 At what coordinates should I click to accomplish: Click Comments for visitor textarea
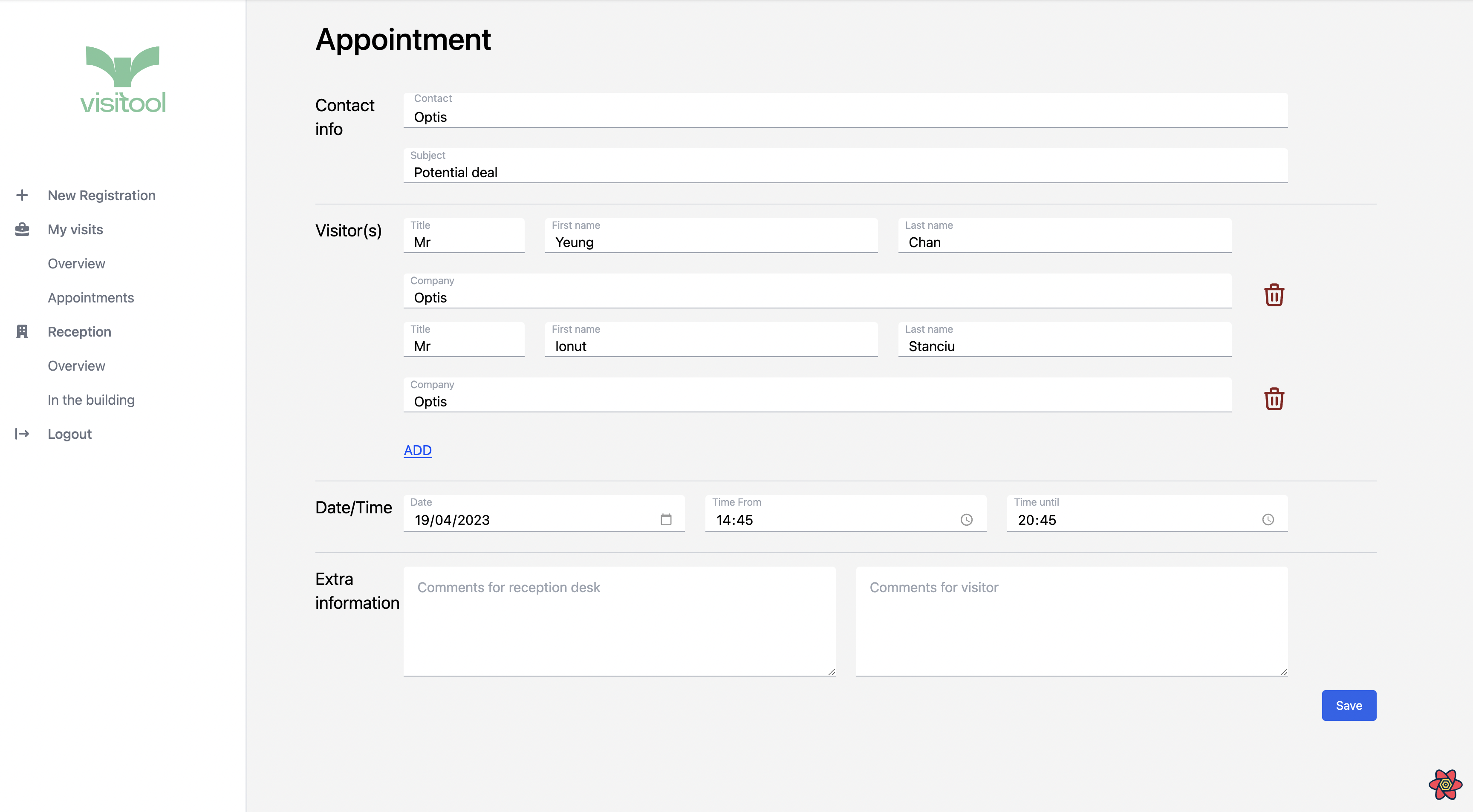click(x=1072, y=621)
